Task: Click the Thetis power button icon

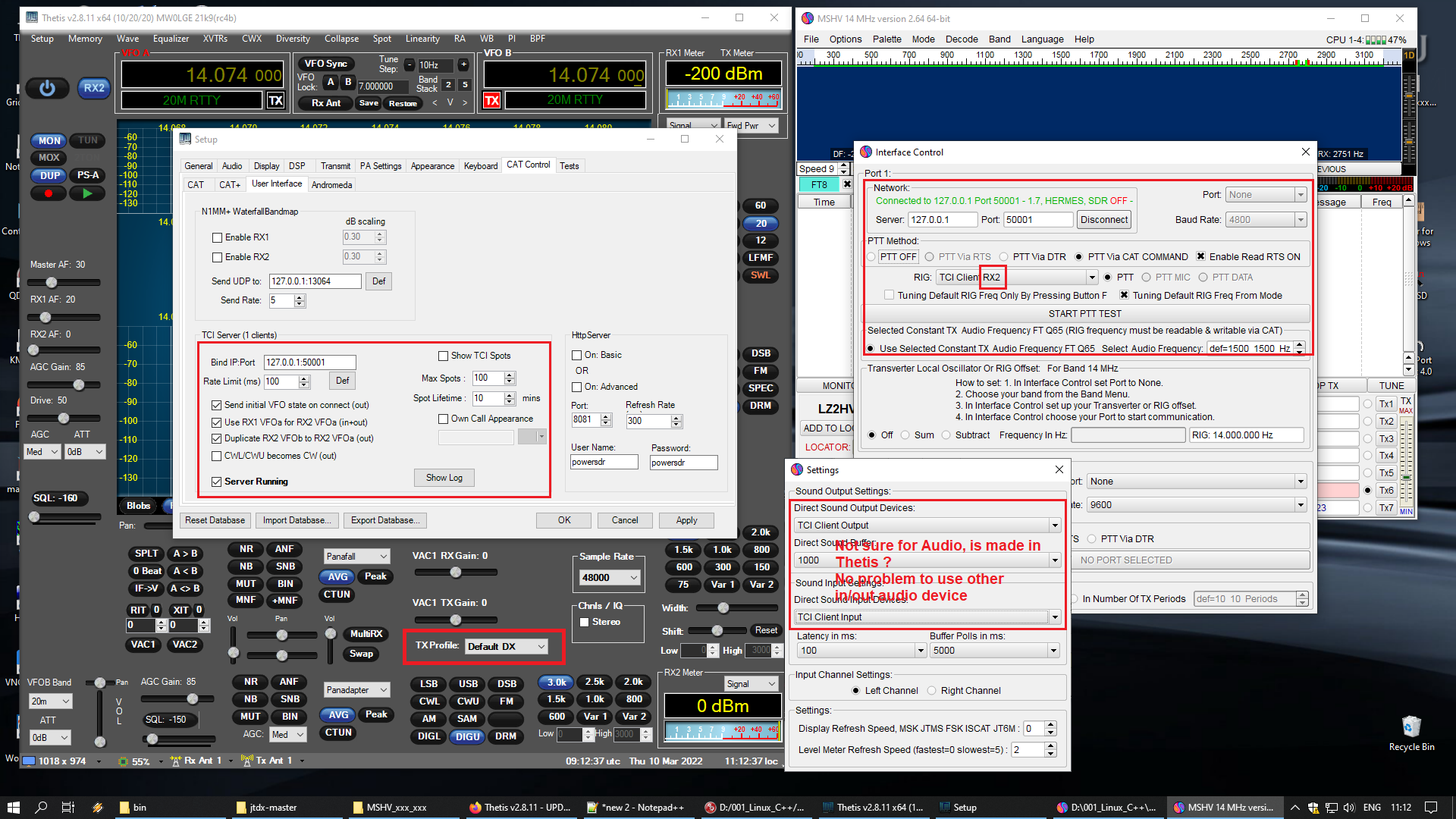Action: [x=47, y=88]
